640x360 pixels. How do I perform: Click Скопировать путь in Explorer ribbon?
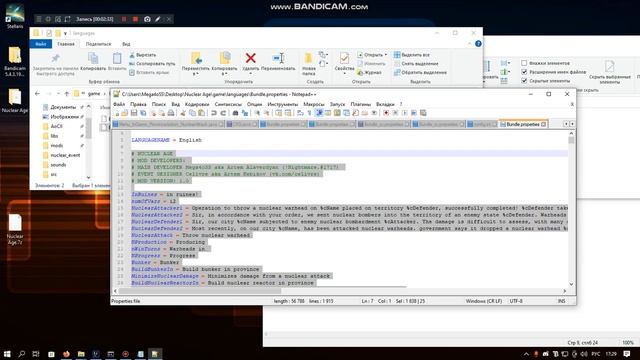point(152,64)
